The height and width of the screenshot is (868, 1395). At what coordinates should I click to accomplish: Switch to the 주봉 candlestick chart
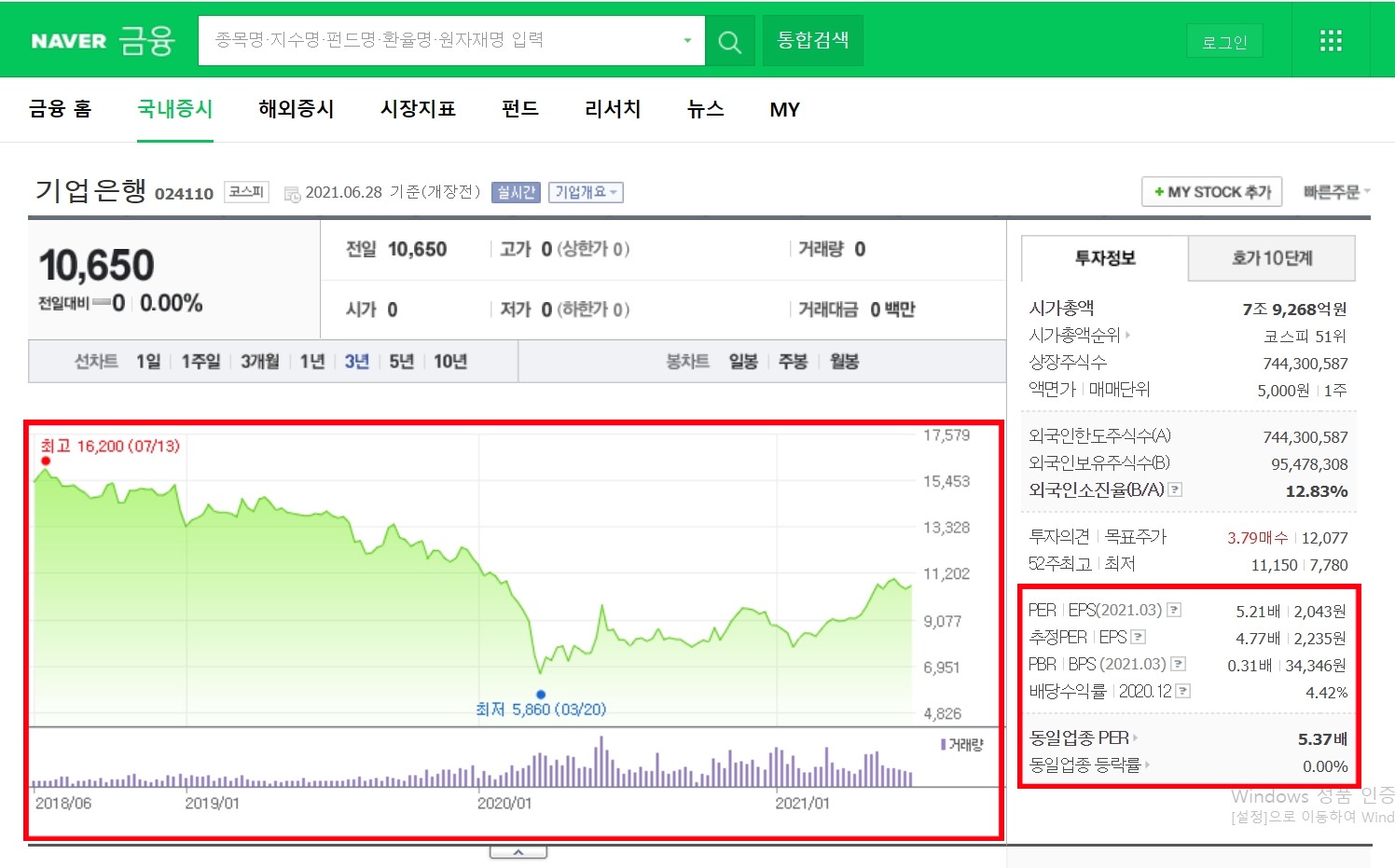tap(793, 362)
